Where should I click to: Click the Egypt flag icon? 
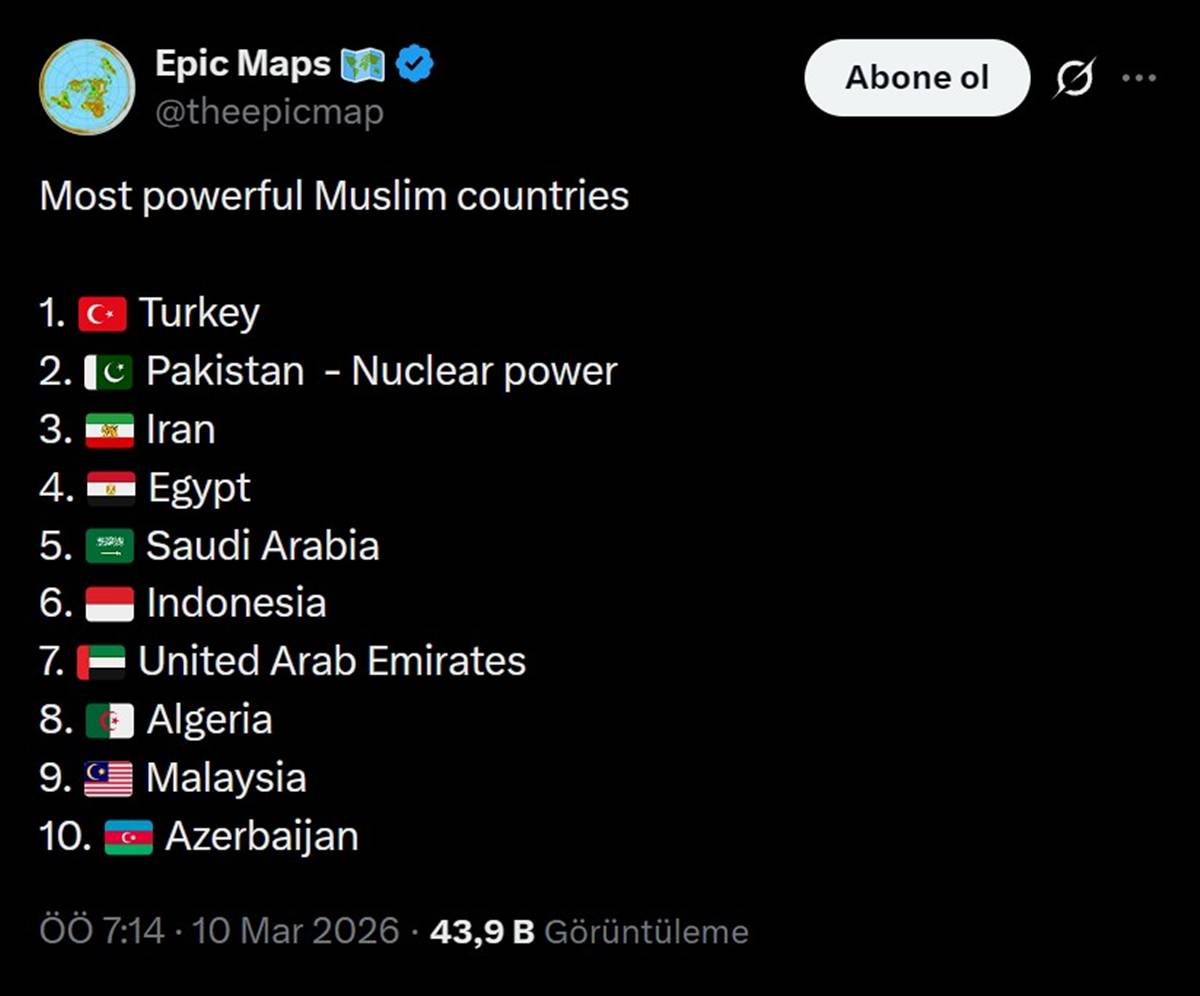[110, 489]
